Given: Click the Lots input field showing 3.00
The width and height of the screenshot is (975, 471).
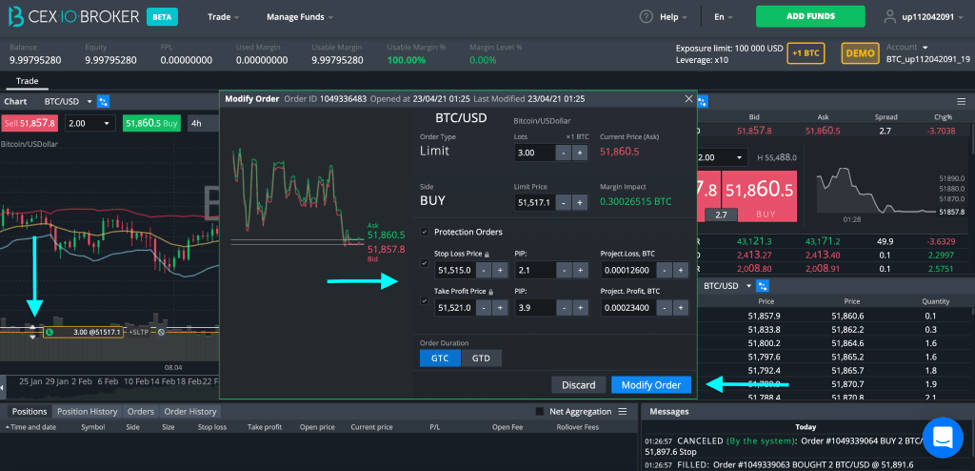Looking at the screenshot, I should (x=535, y=152).
